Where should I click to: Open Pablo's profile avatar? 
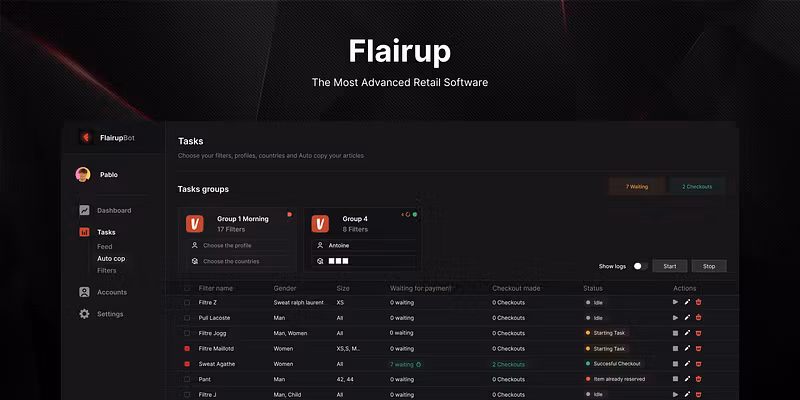pyautogui.click(x=83, y=174)
